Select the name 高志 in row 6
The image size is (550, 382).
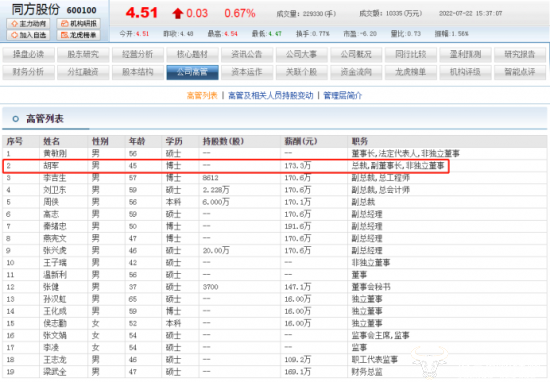[51, 214]
